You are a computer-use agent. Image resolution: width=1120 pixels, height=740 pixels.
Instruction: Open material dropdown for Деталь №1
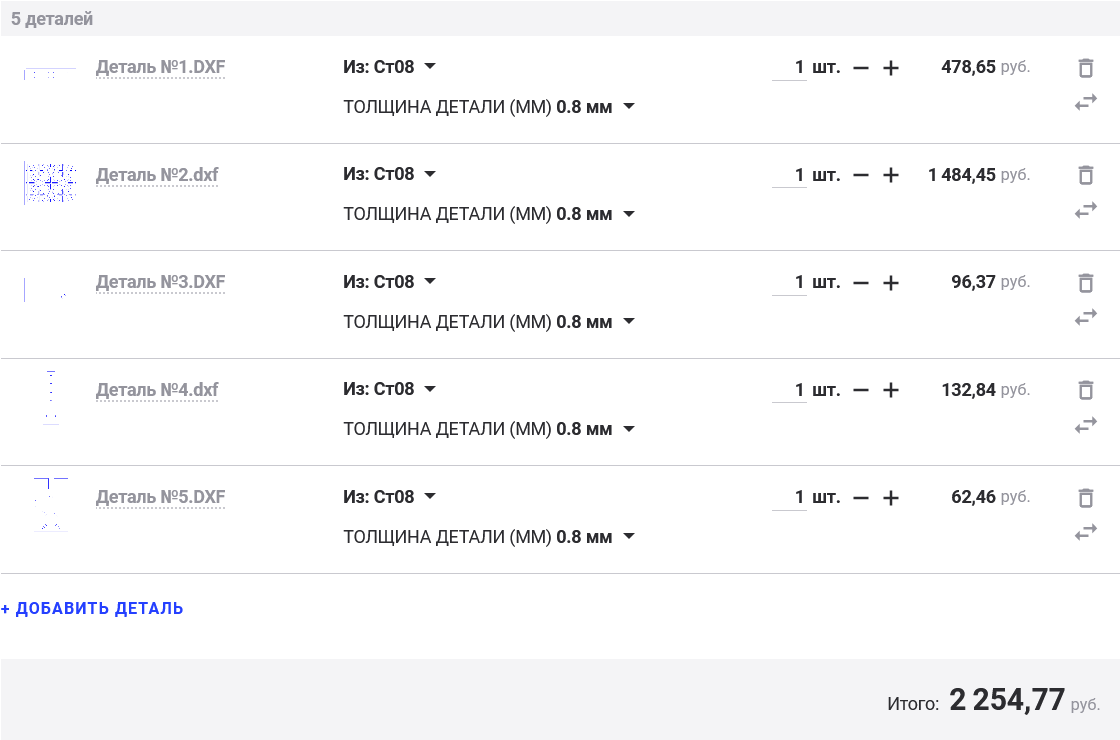[x=390, y=67]
